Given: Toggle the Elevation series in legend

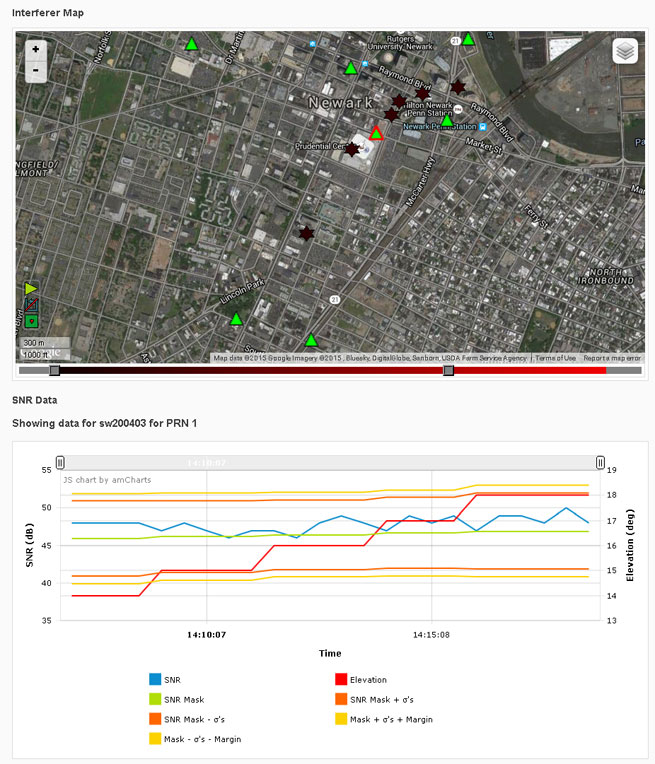Looking at the screenshot, I should pyautogui.click(x=341, y=679).
